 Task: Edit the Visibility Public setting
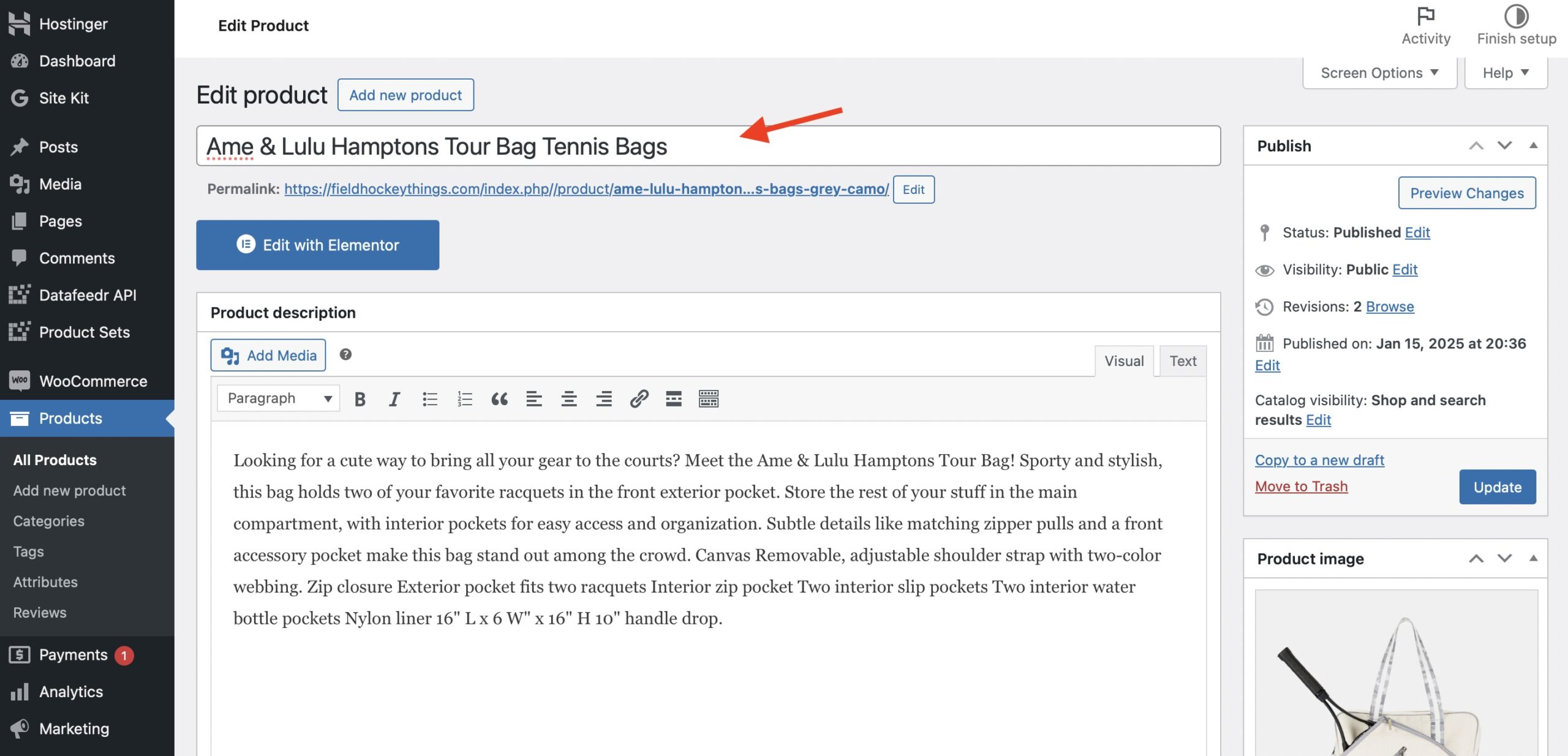pos(1404,269)
